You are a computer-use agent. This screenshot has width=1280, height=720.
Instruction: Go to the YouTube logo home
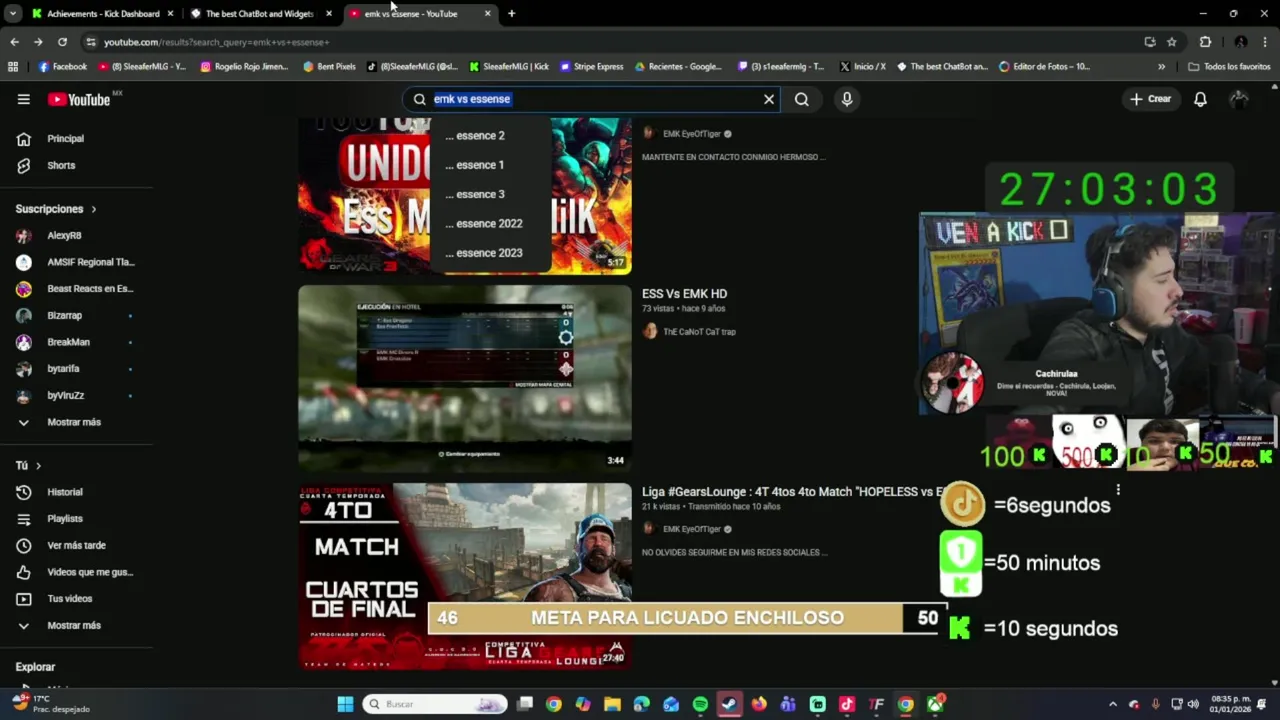[79, 99]
